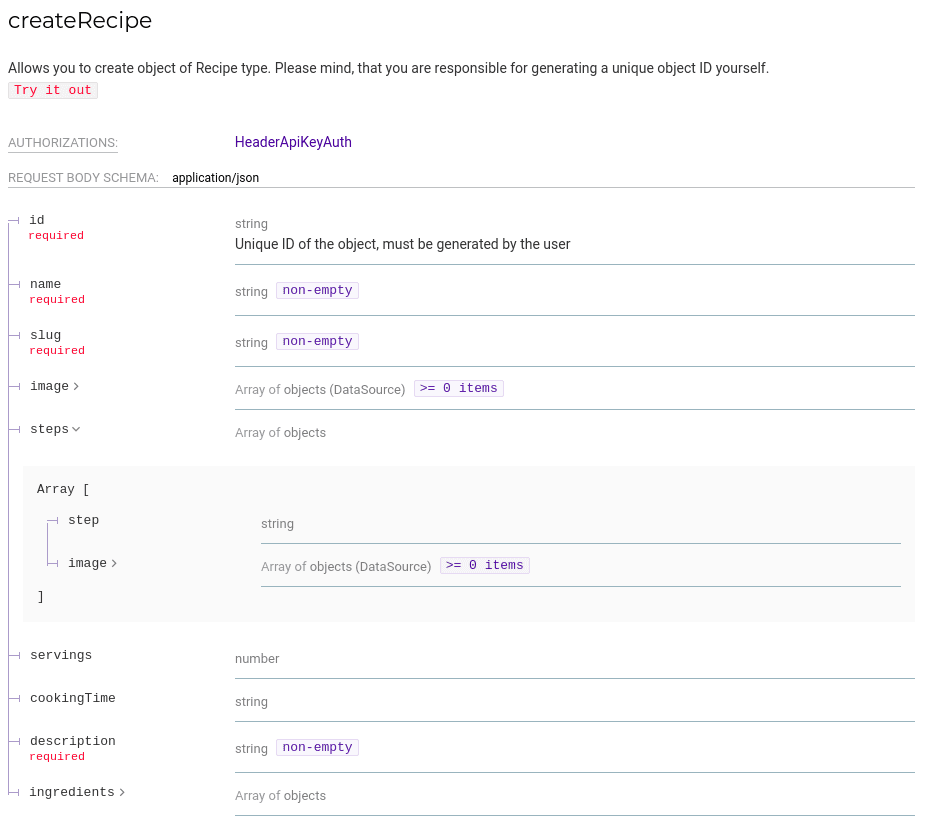Click the servings property name
The image size is (930, 826).
pyautogui.click(x=61, y=655)
